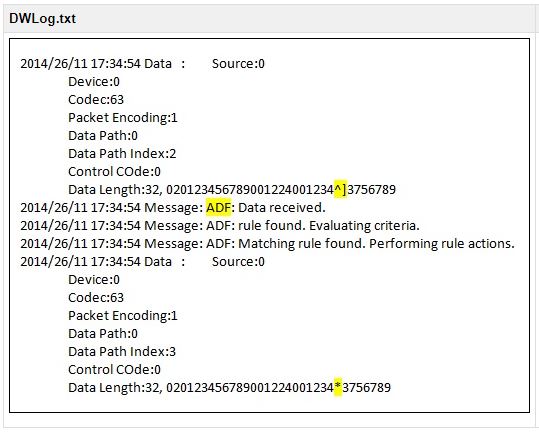The width and height of the screenshot is (539, 433).
Task: Click the last Data Length:32 line
Action: click(x=230, y=387)
